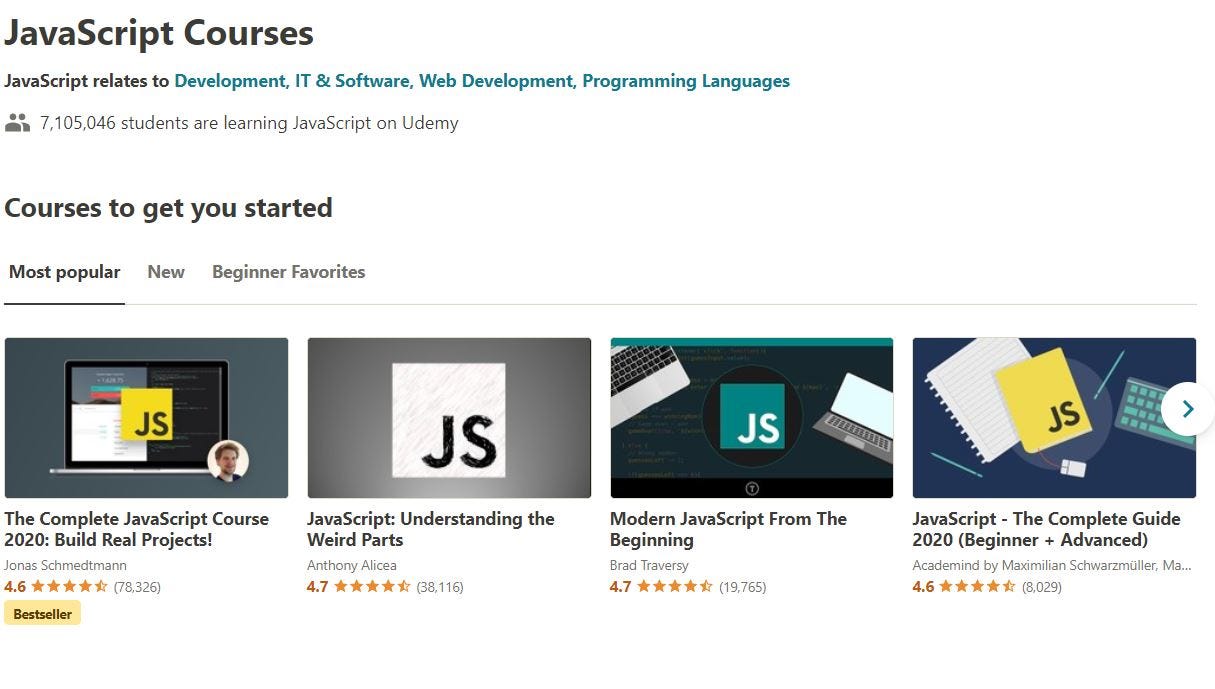The width and height of the screenshot is (1215, 689).
Task: Click the next-courses carousel arrow
Action: [1187, 409]
